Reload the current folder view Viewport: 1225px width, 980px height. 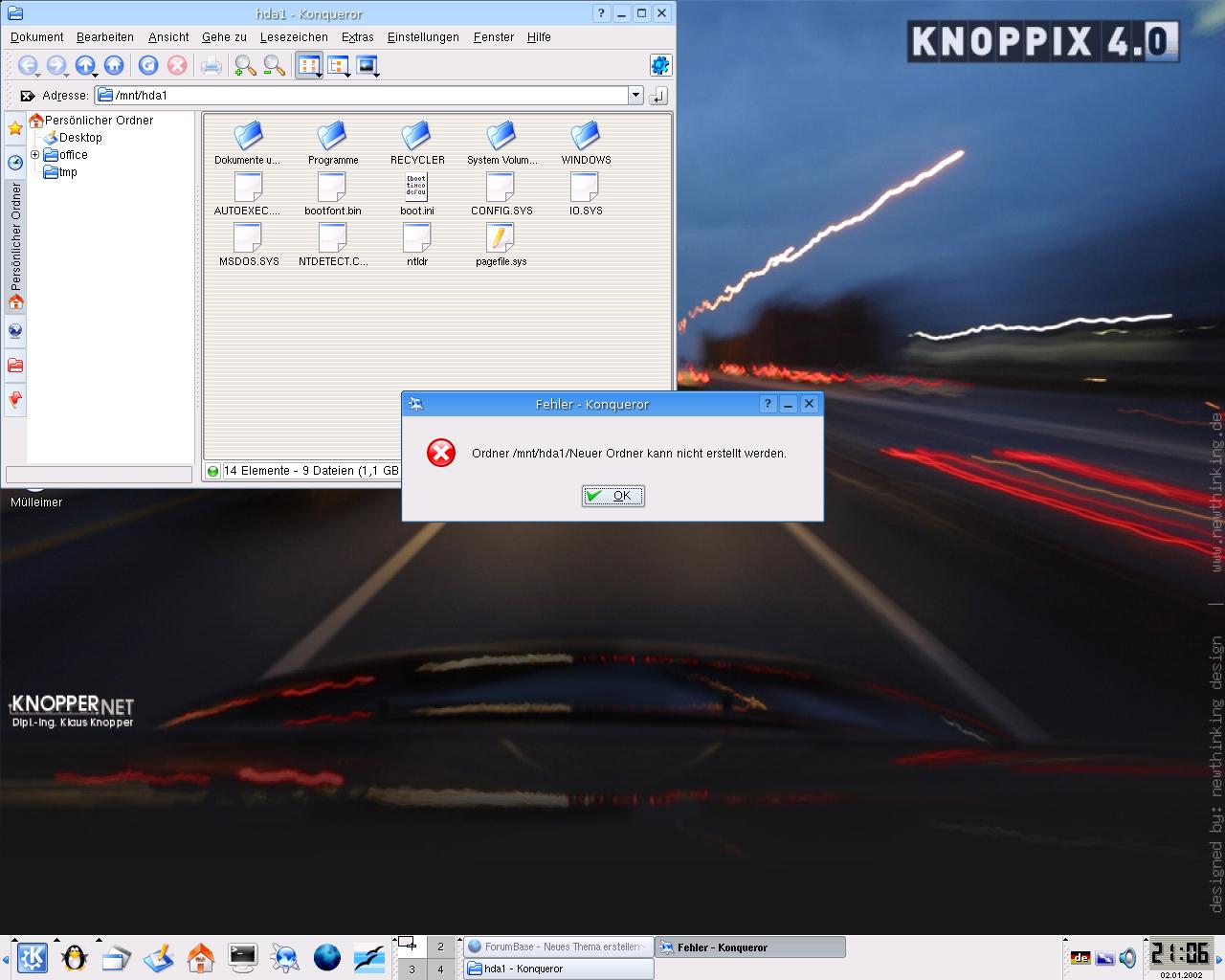coord(148,65)
